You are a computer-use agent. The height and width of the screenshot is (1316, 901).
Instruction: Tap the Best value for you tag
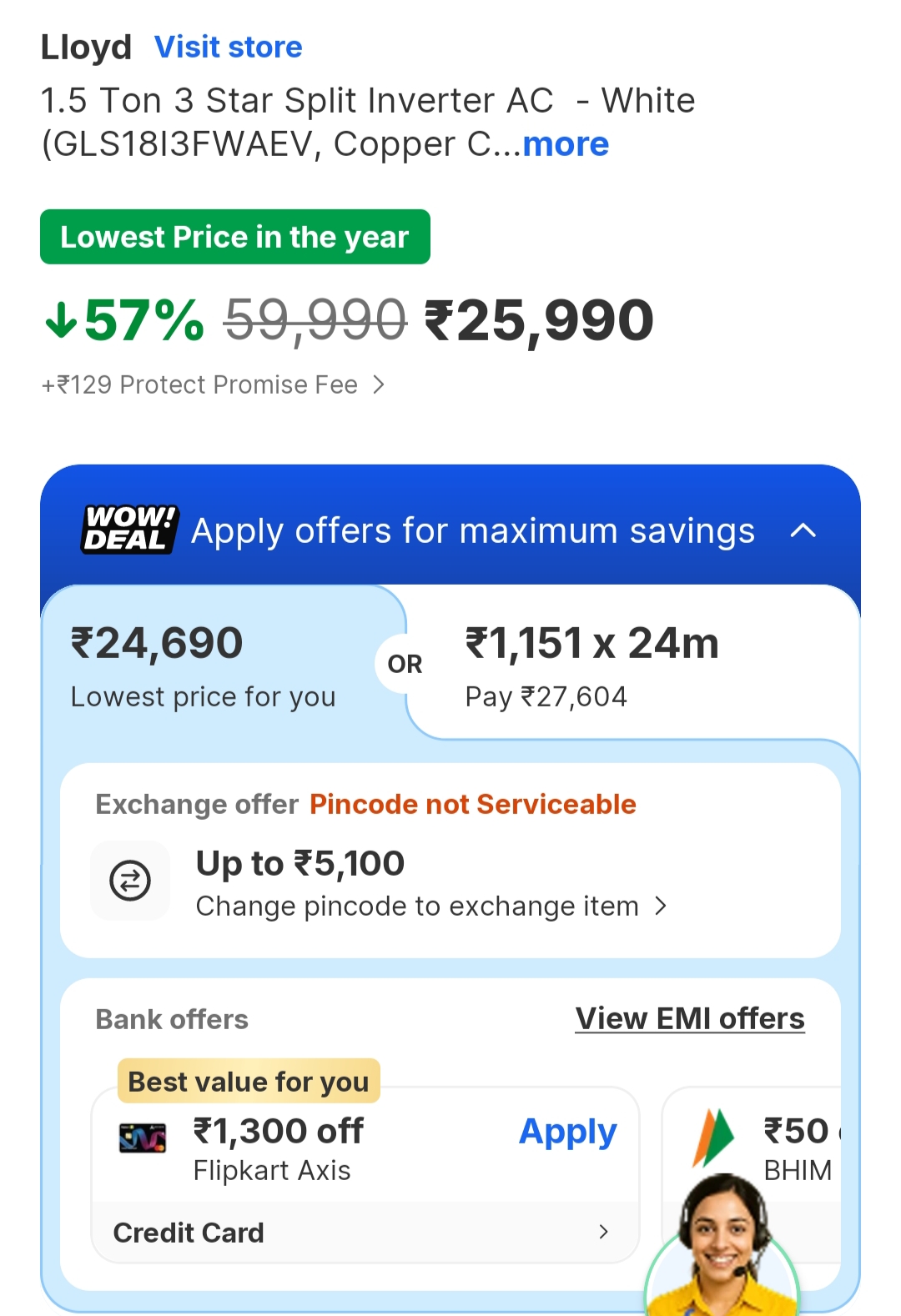pos(249,1082)
